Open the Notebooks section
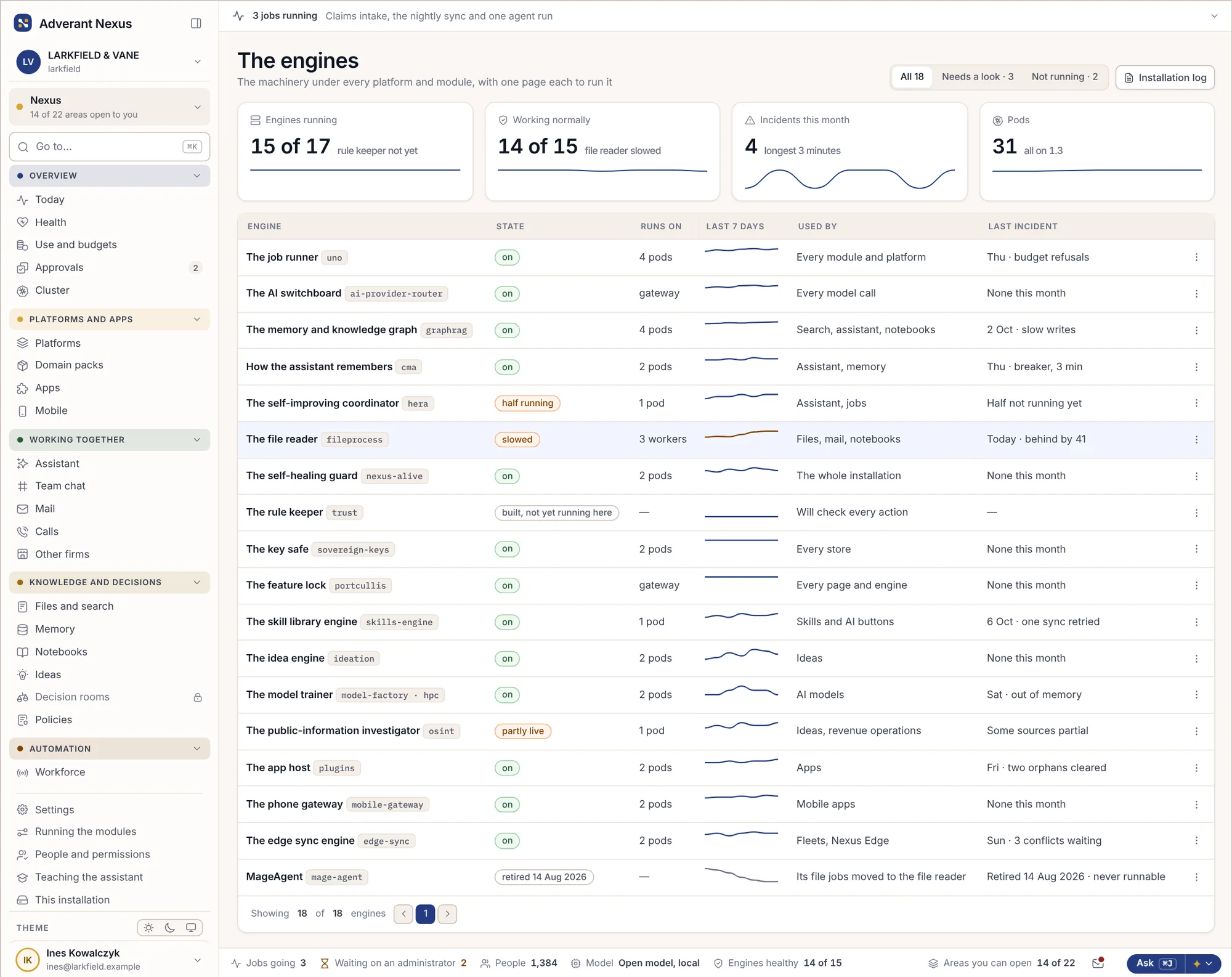 coord(110,652)
